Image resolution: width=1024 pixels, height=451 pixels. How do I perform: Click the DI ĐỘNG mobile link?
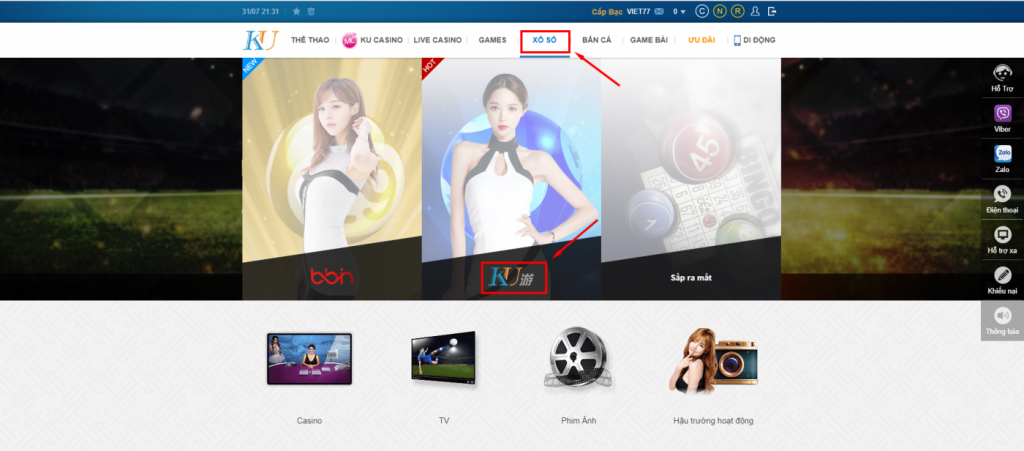[x=755, y=40]
